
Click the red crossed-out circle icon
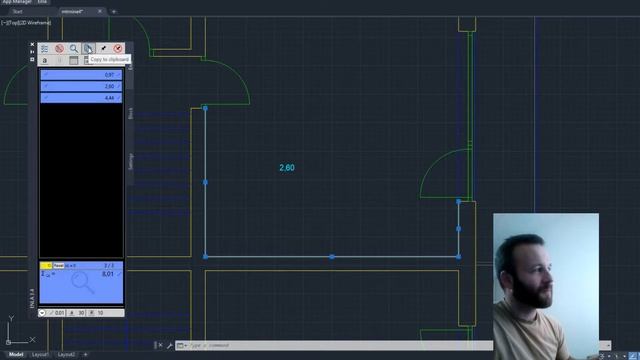click(x=60, y=49)
